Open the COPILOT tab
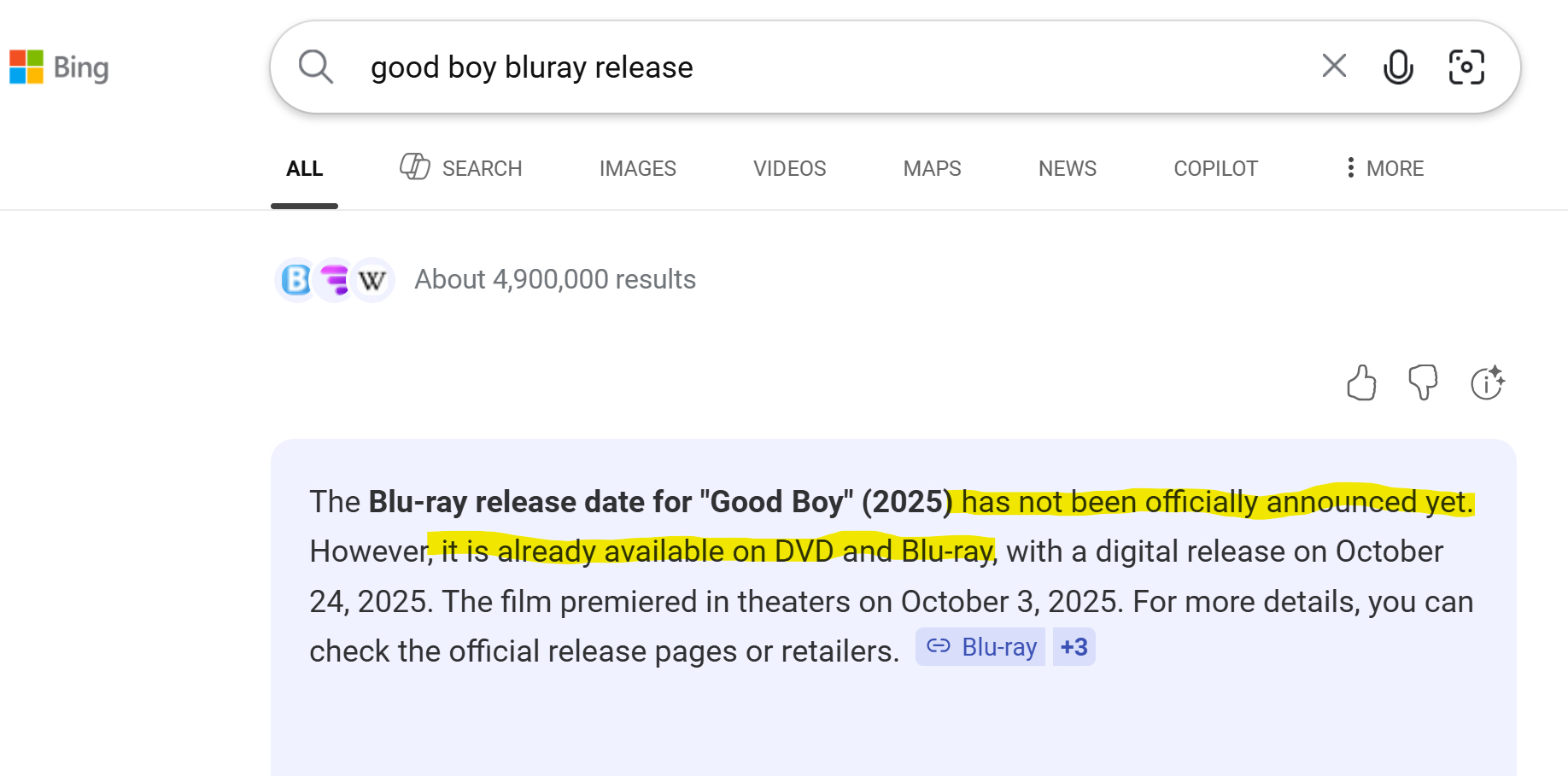This screenshot has height=776, width=1568. click(1215, 169)
